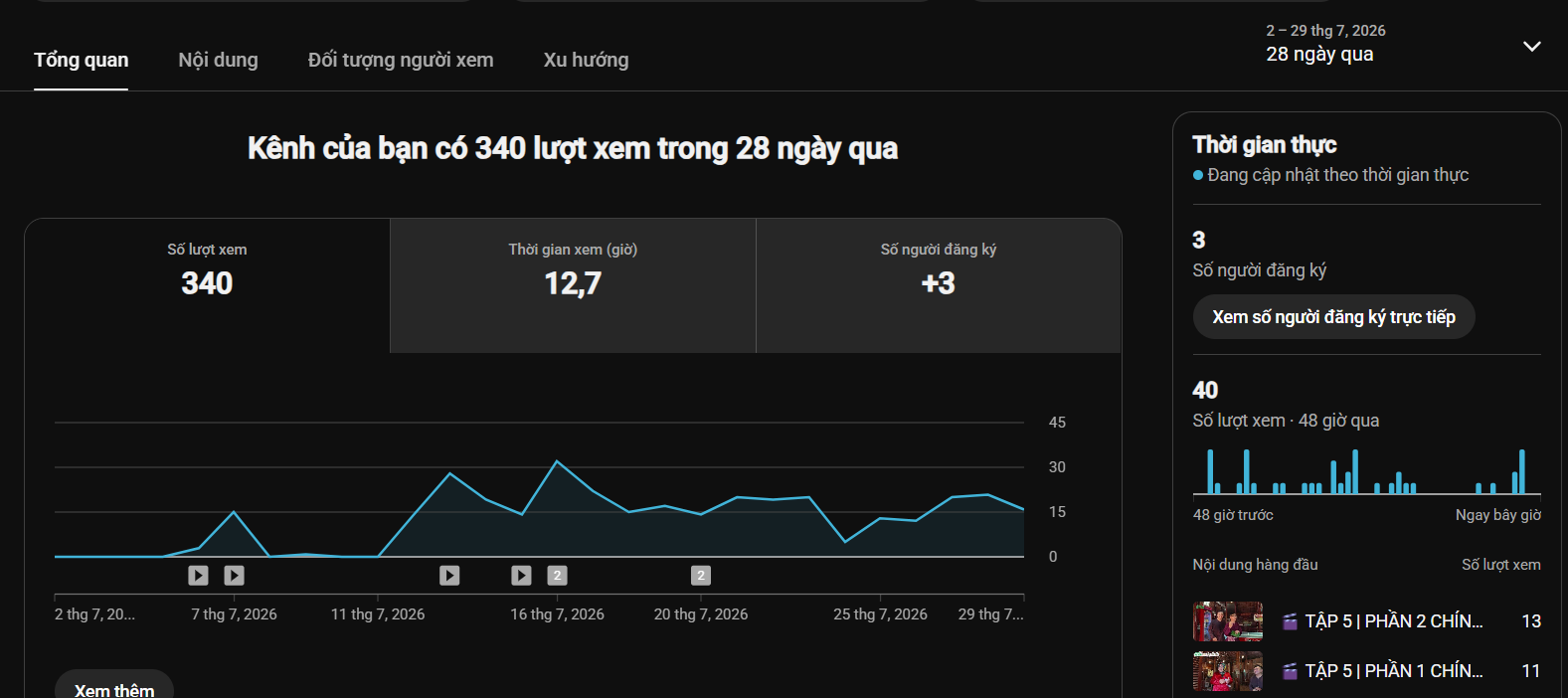Click Xem số người đăng ký trực tiếp

pos(1333,317)
